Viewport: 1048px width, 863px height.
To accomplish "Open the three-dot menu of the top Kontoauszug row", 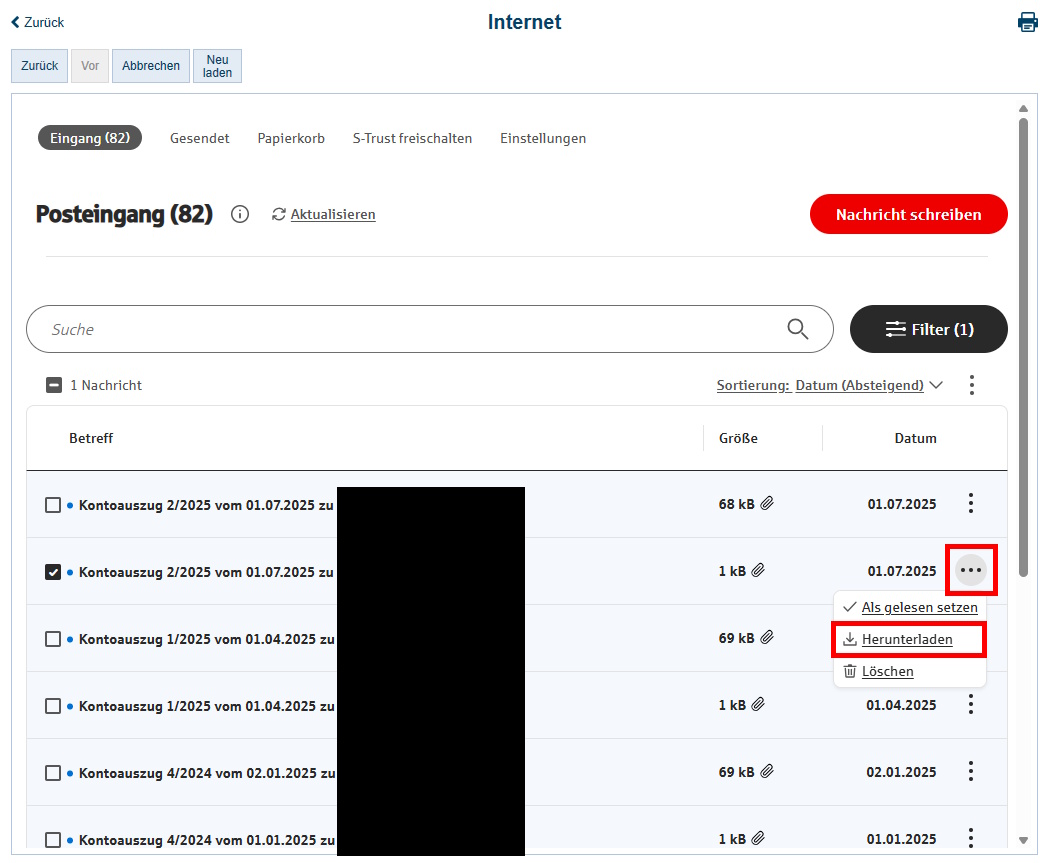I will click(x=970, y=503).
